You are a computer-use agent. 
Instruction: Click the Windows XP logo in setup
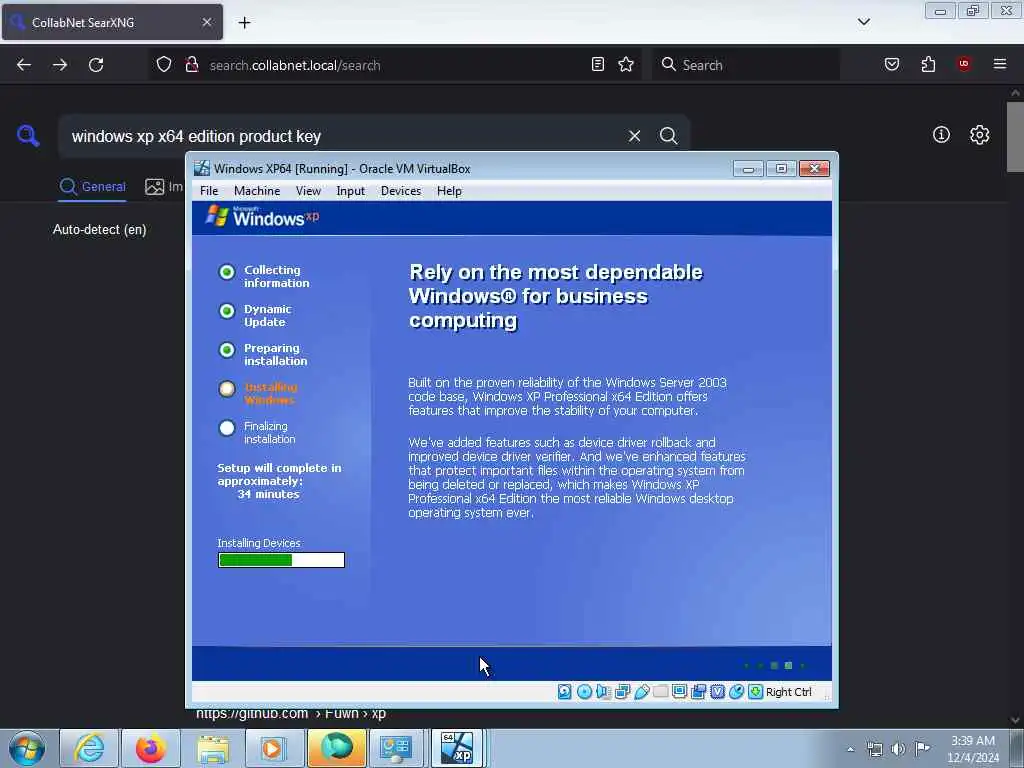pyautogui.click(x=263, y=216)
